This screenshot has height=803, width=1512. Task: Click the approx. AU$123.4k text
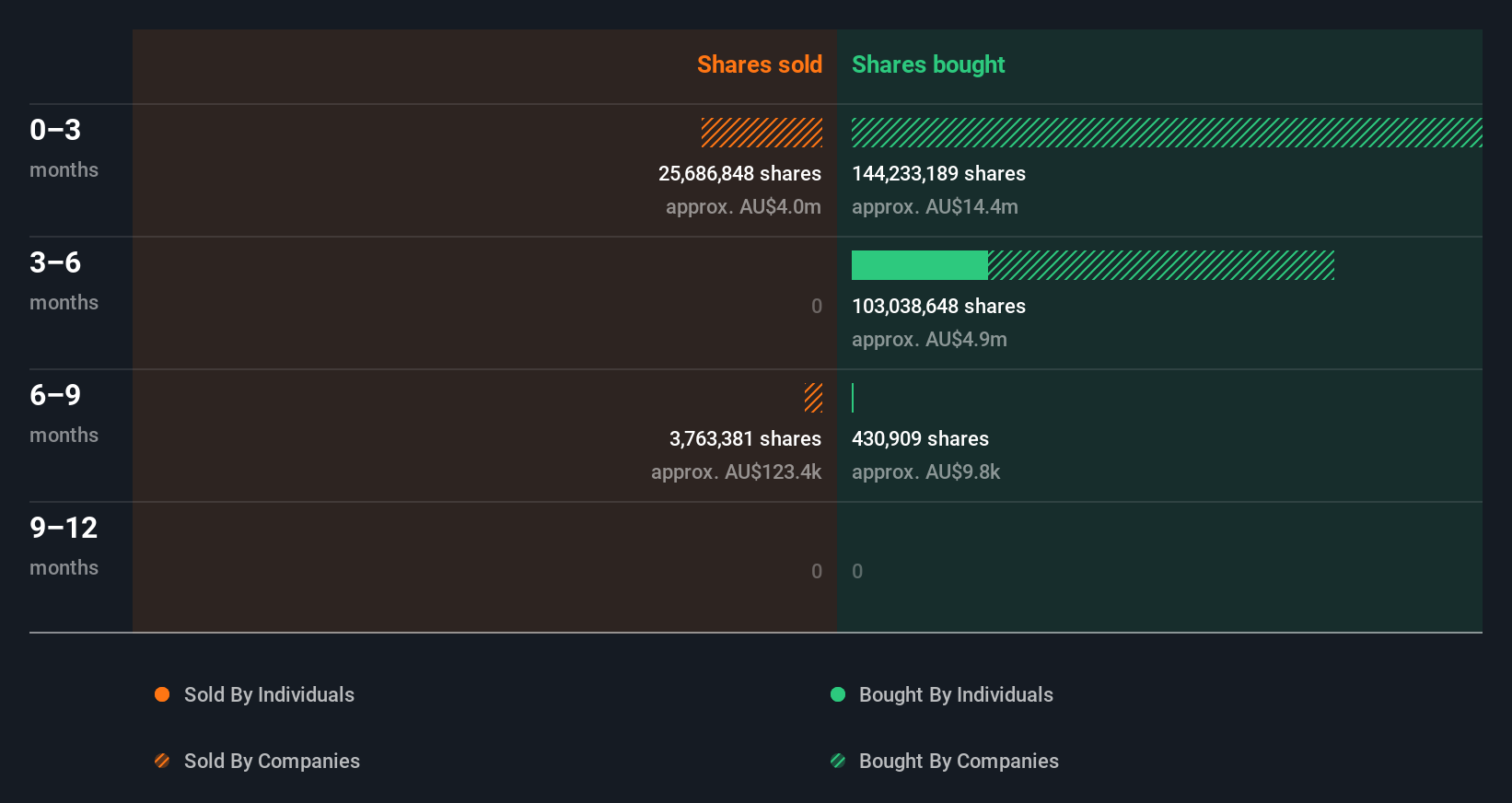[x=736, y=472]
